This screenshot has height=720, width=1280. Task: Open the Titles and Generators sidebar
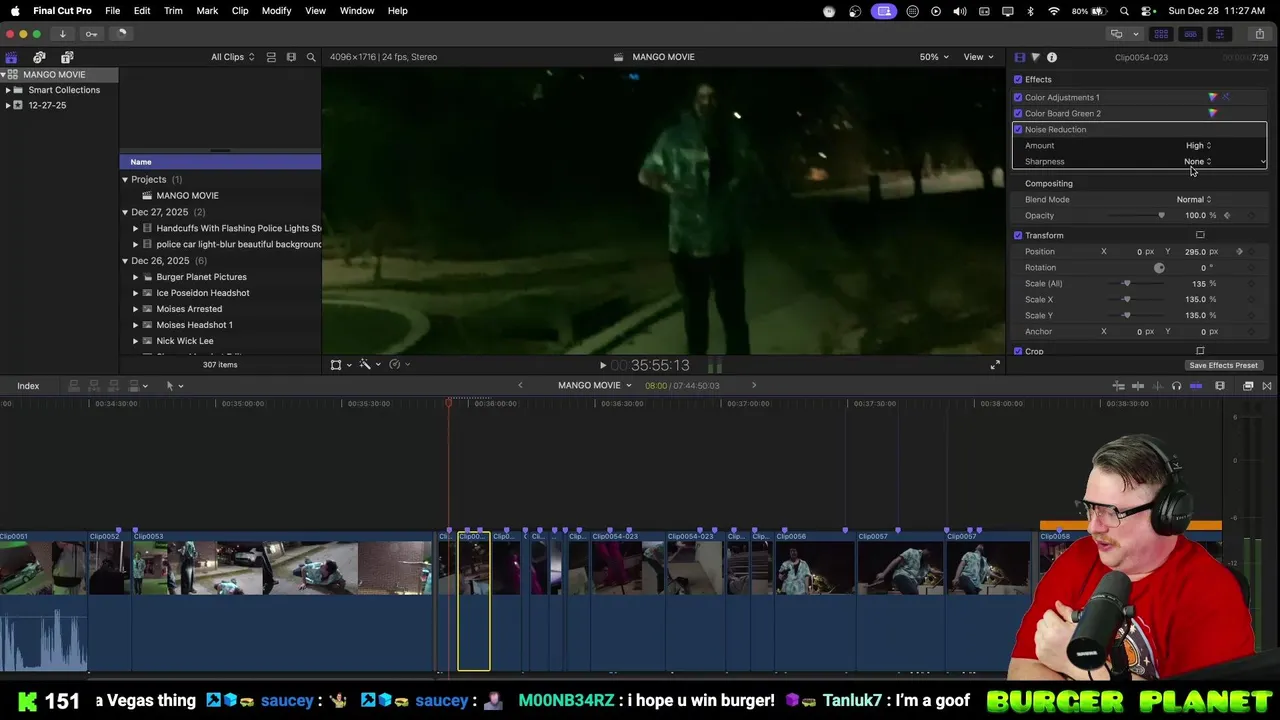click(x=67, y=57)
